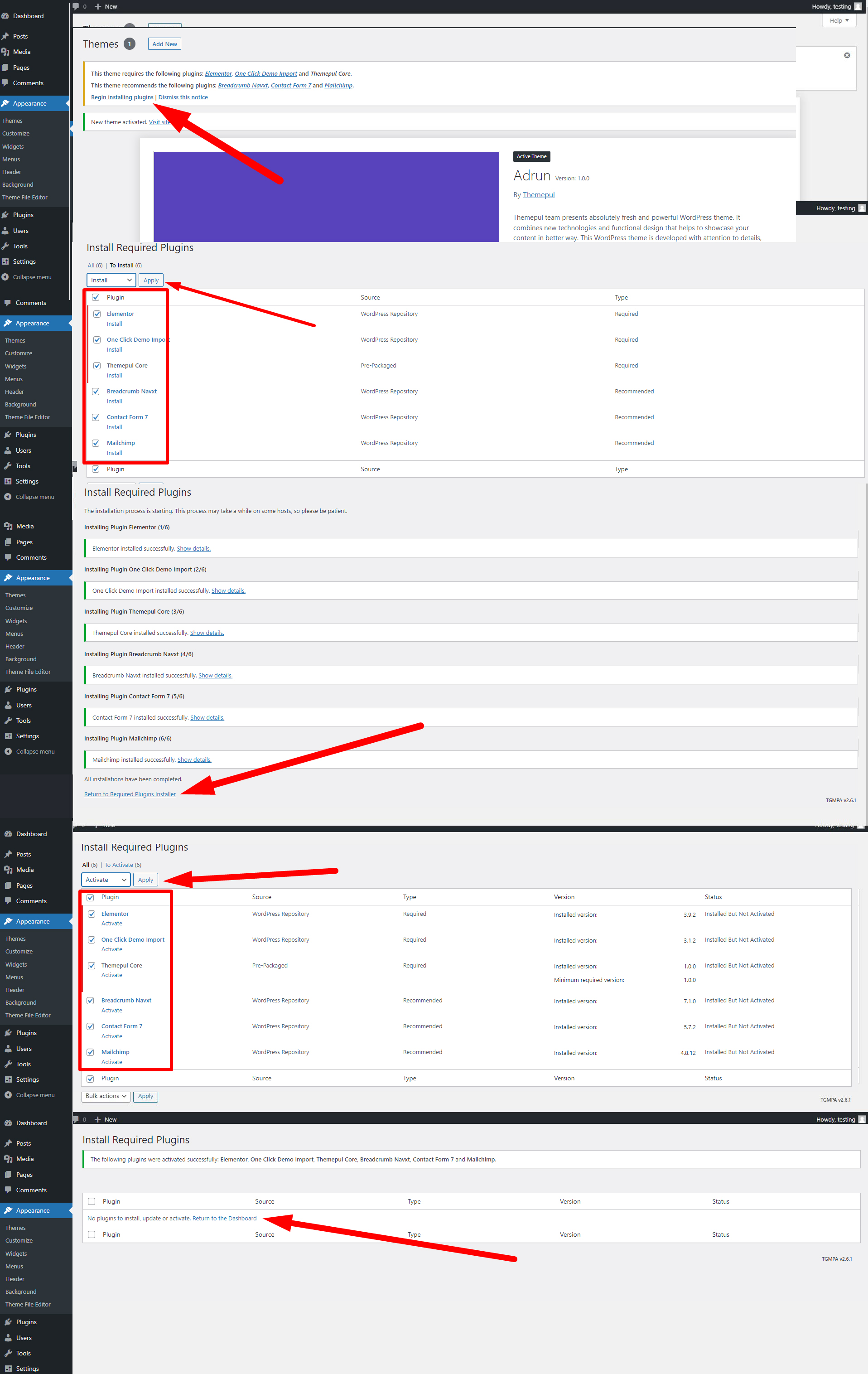The width and height of the screenshot is (868, 1374).
Task: Toggle Mailchimp checkbox in the install list
Action: [x=96, y=443]
